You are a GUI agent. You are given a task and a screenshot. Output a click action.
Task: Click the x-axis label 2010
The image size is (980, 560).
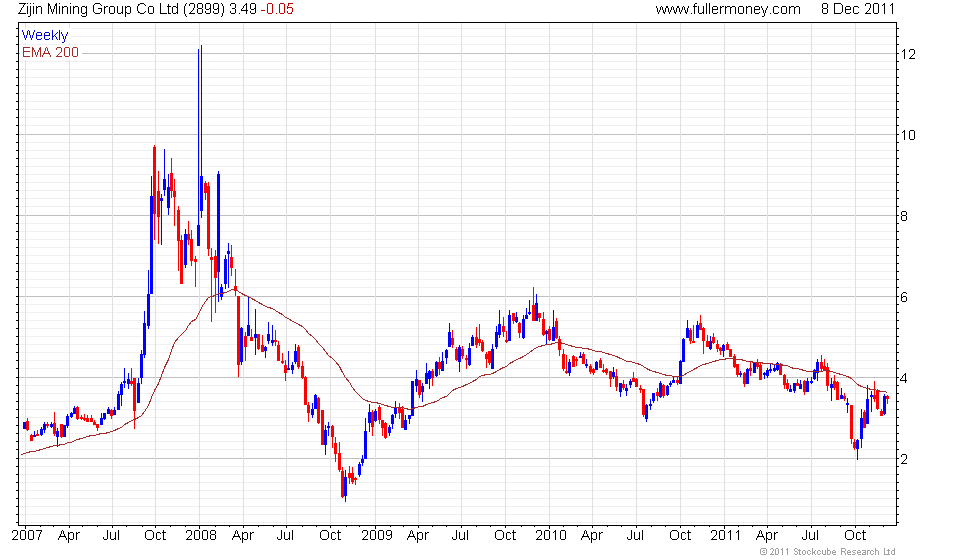551,536
